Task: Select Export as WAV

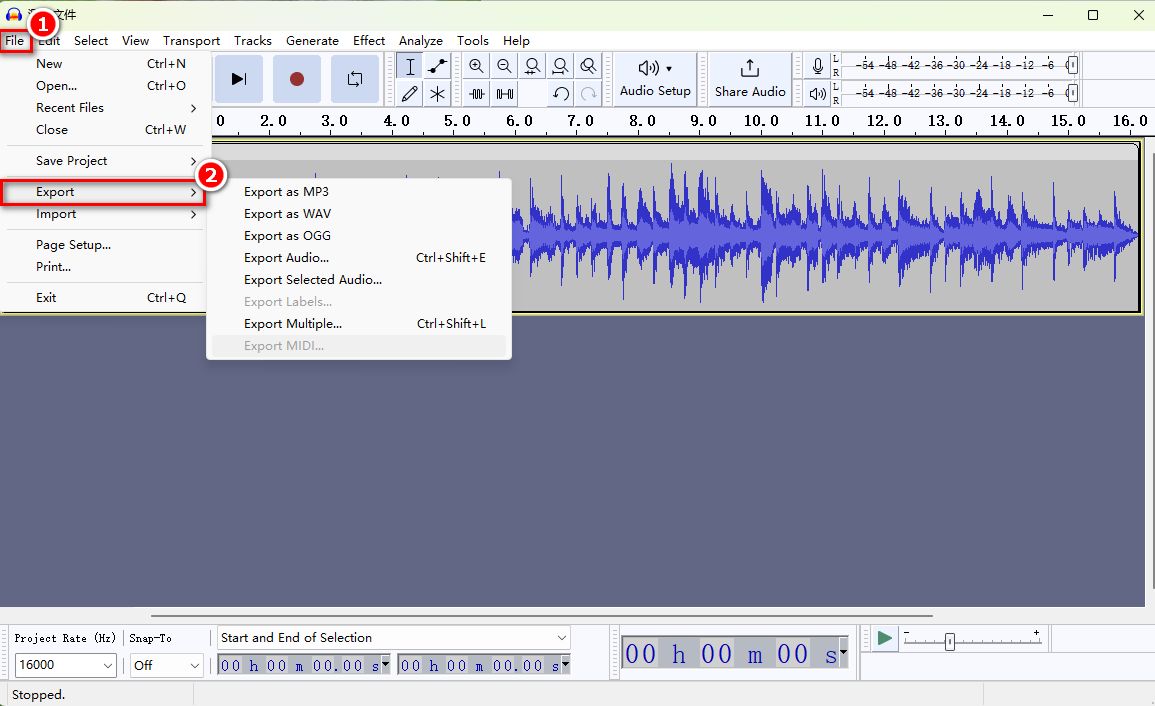Action: (359, 214)
